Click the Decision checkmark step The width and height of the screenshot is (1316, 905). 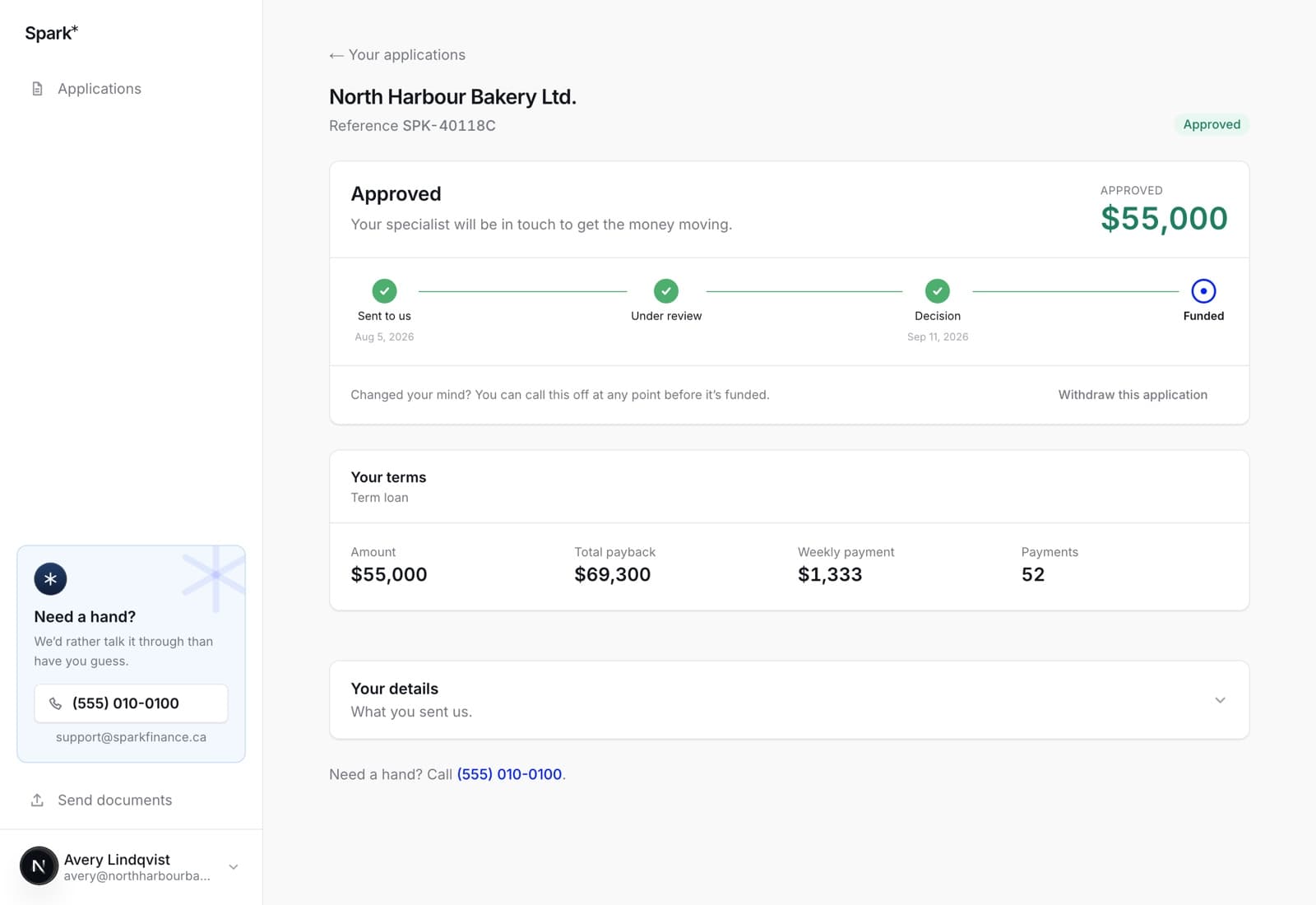point(938,290)
